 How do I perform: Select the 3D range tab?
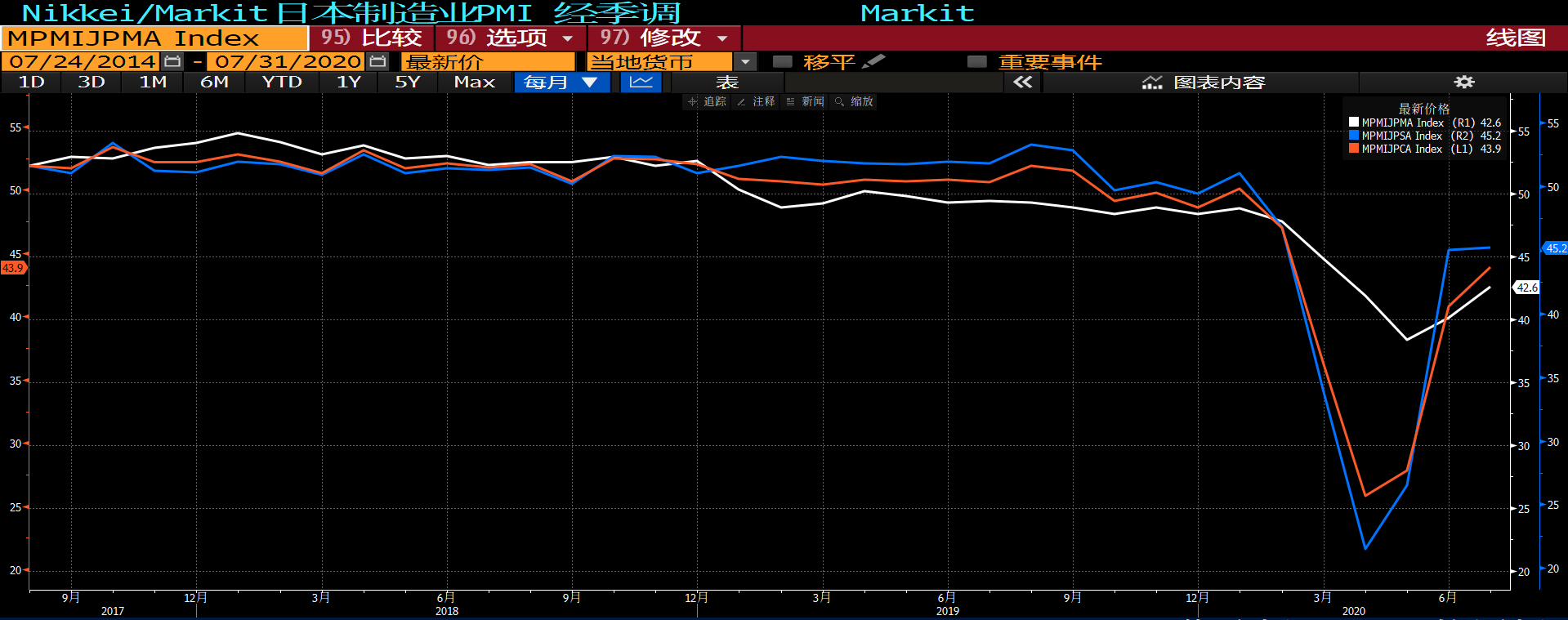(92, 82)
